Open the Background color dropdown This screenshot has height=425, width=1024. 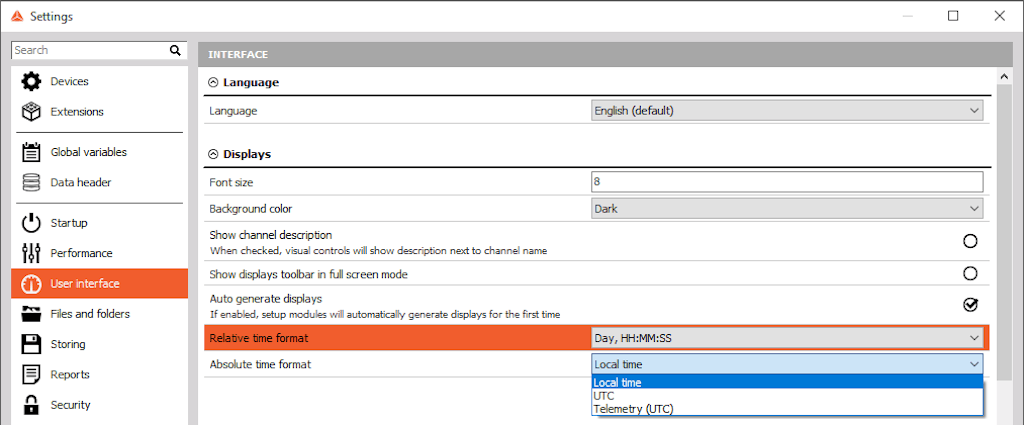click(x=787, y=209)
